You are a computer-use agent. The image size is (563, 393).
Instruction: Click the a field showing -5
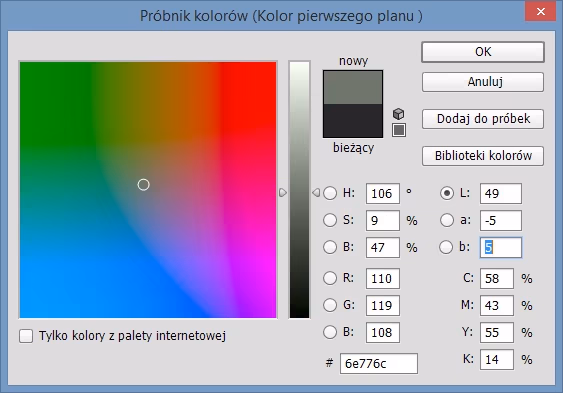501,220
